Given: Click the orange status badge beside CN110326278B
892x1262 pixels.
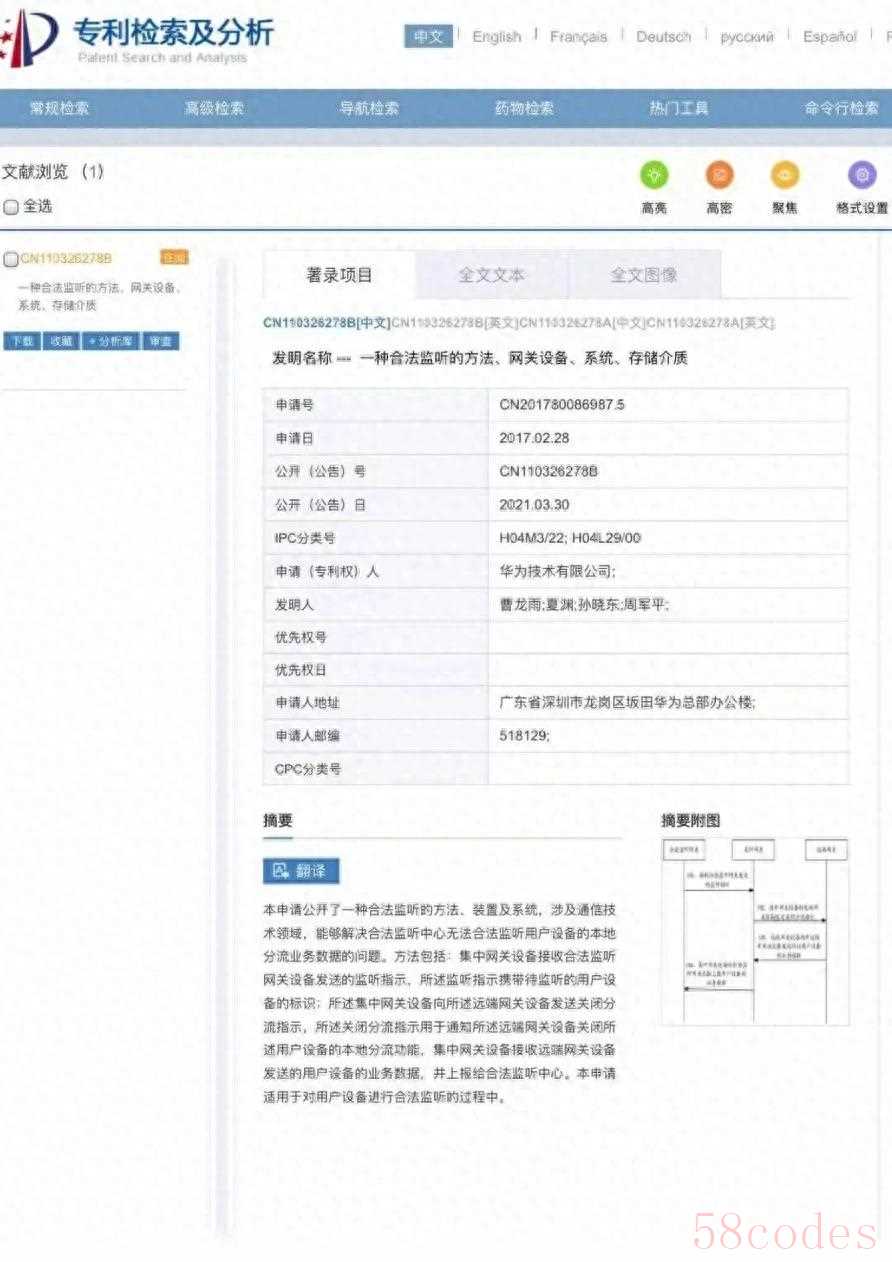Looking at the screenshot, I should pos(174,258).
